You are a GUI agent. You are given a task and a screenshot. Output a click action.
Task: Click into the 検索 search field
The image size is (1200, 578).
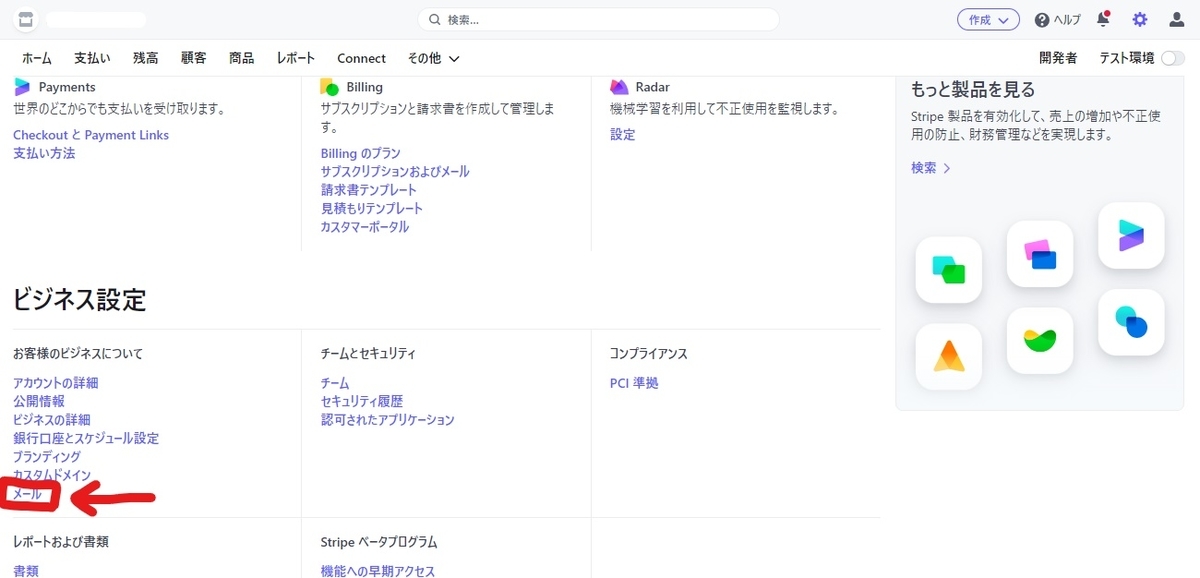[x=598, y=20]
